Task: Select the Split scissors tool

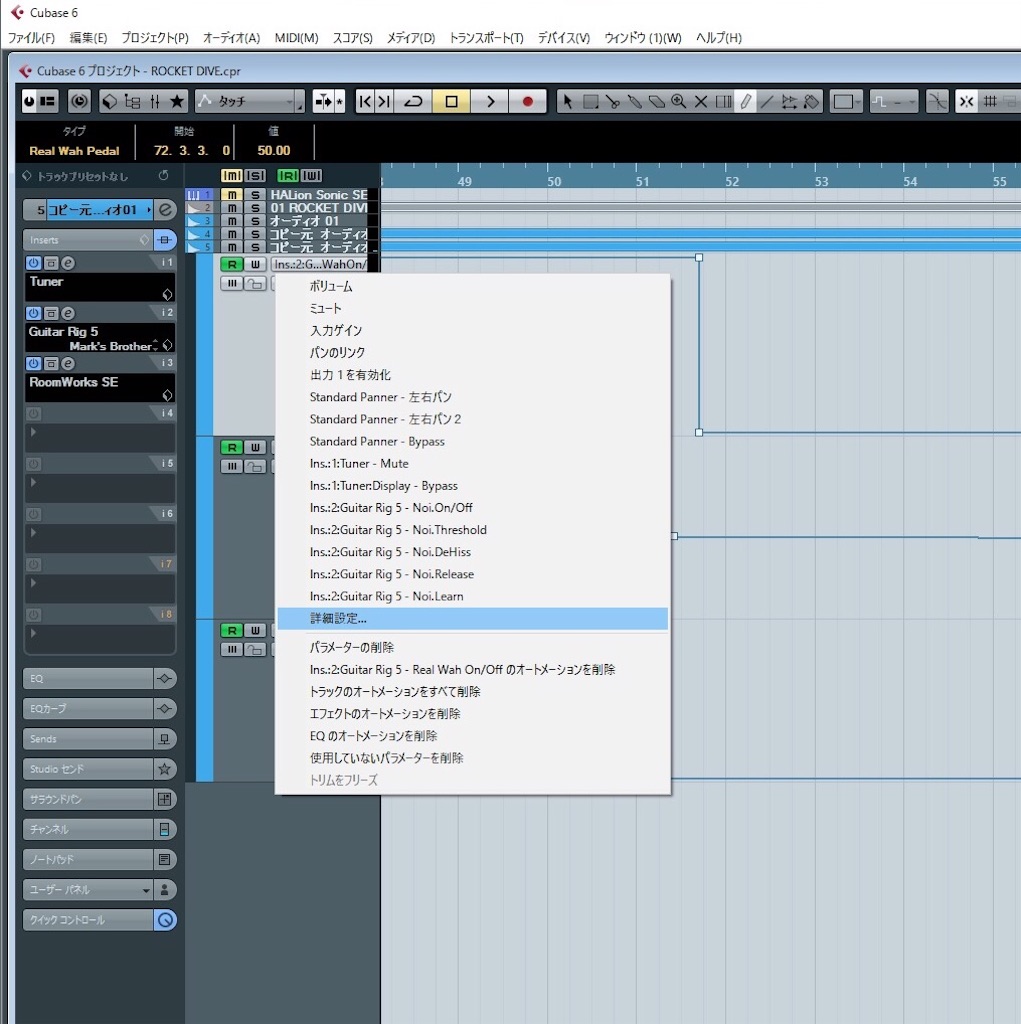Action: click(612, 101)
